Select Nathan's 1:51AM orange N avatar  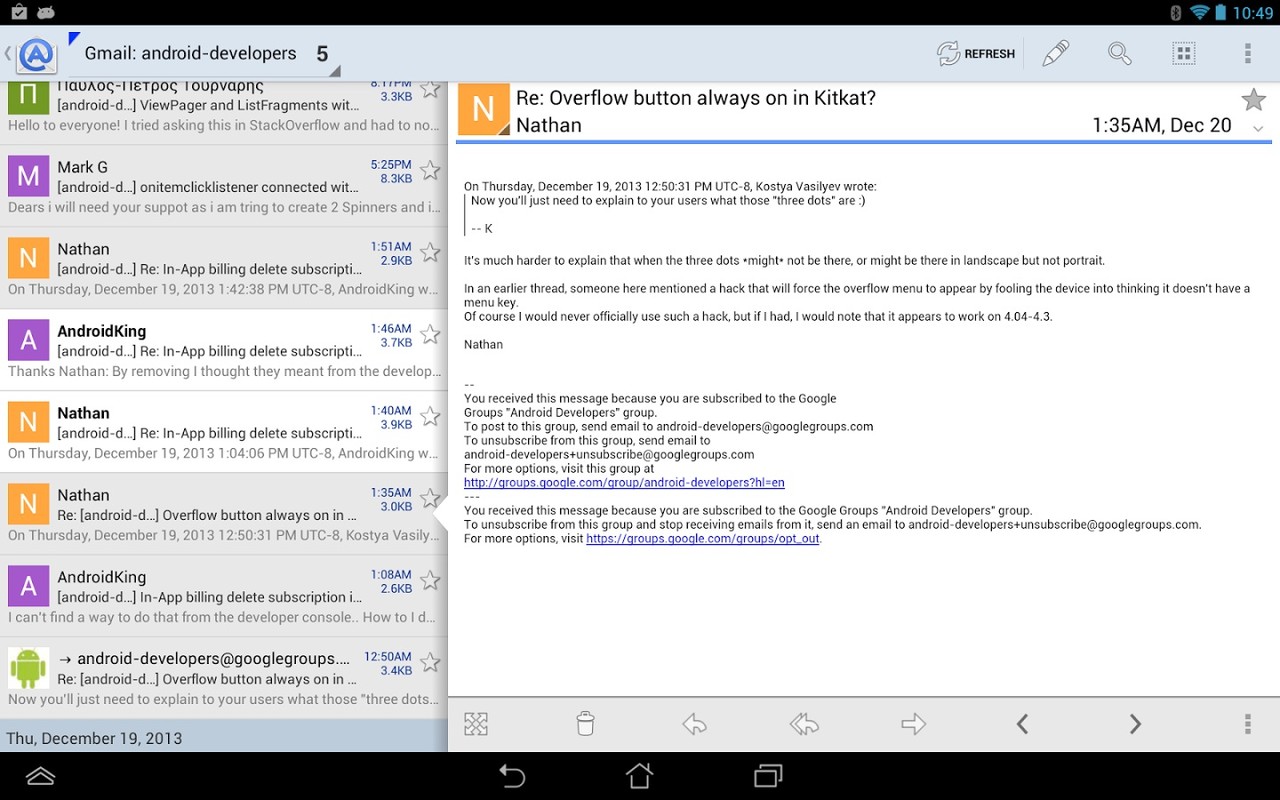click(x=28, y=258)
